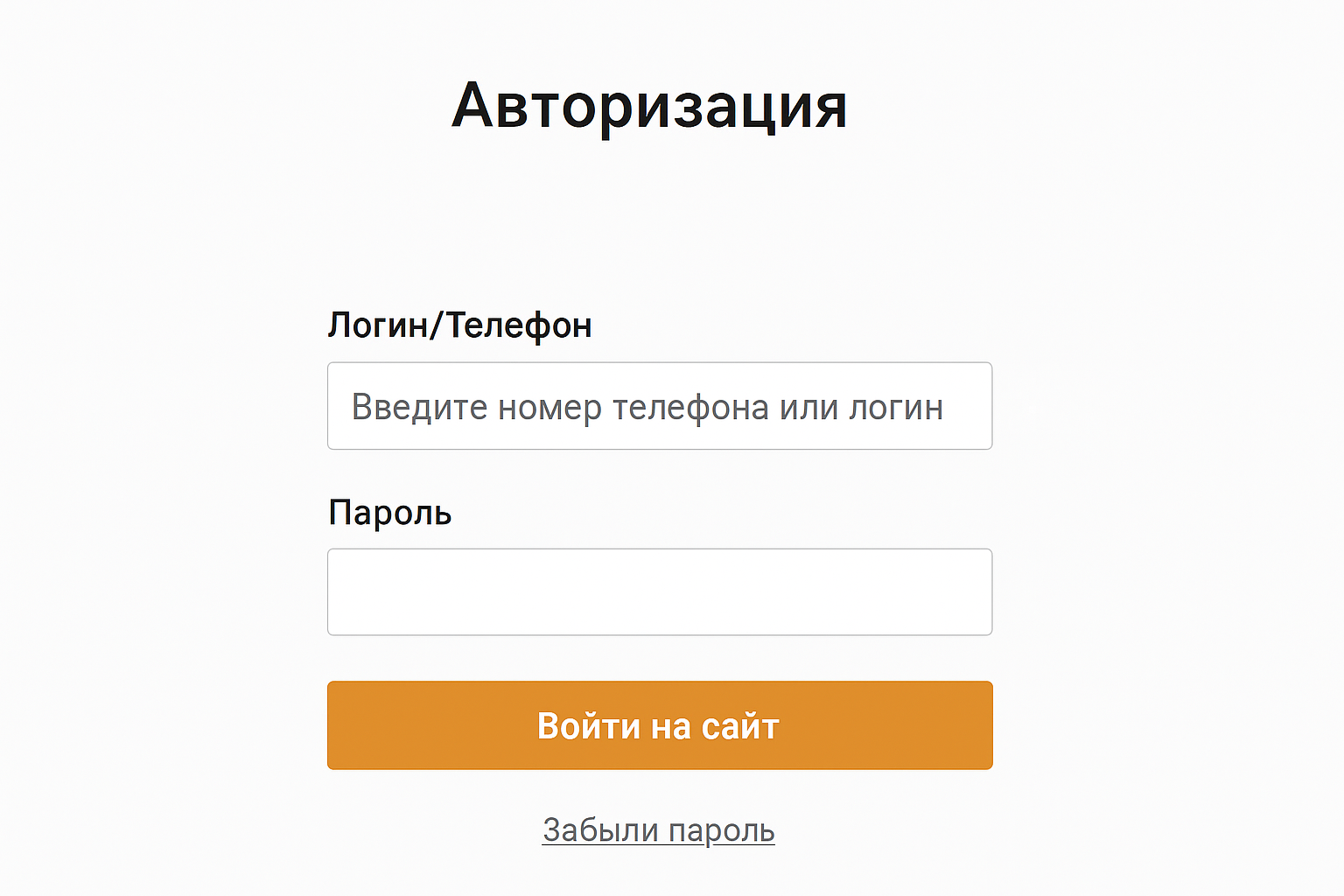Place cursor in the empty password box
Viewport: 1344px width, 896px height.
click(660, 591)
